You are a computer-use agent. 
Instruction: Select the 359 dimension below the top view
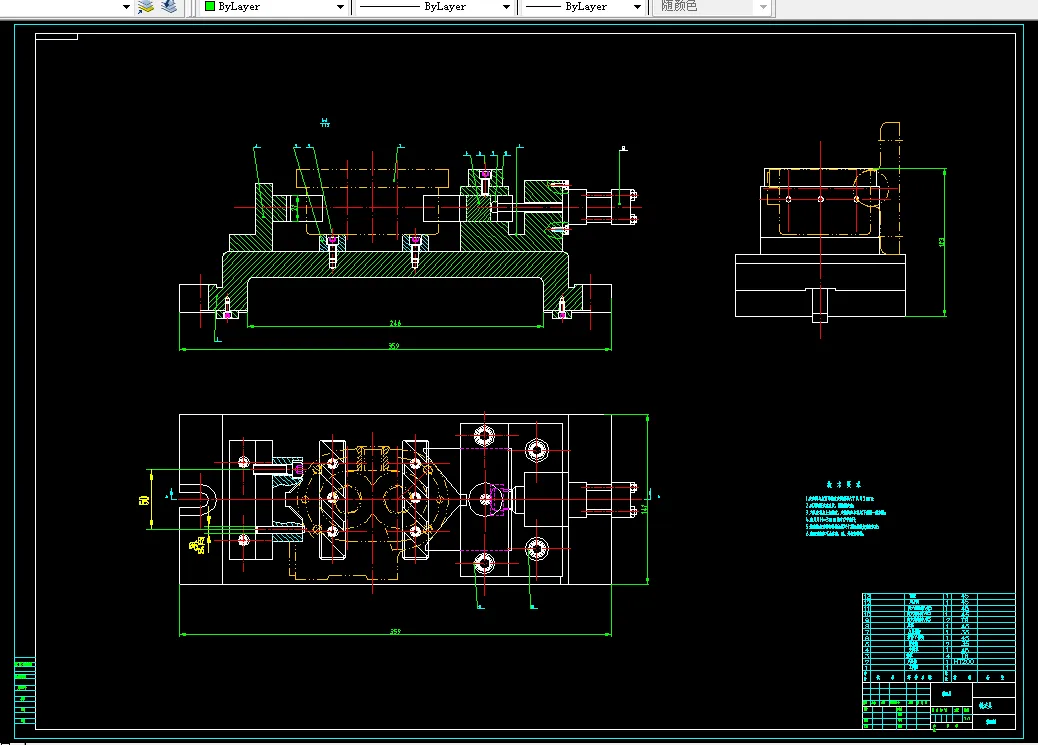(394, 631)
